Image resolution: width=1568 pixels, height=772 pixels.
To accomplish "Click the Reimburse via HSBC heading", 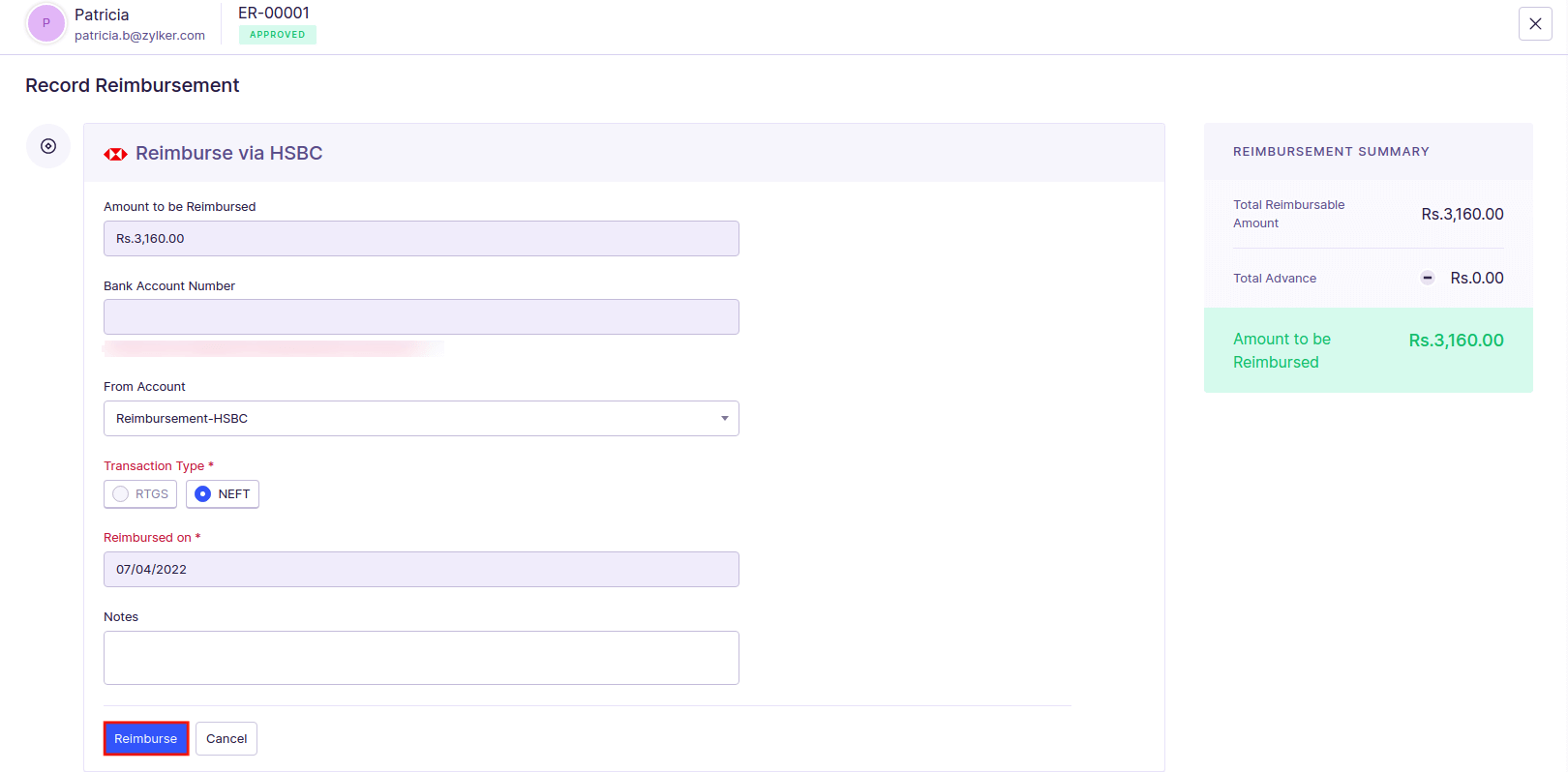I will point(228,153).
